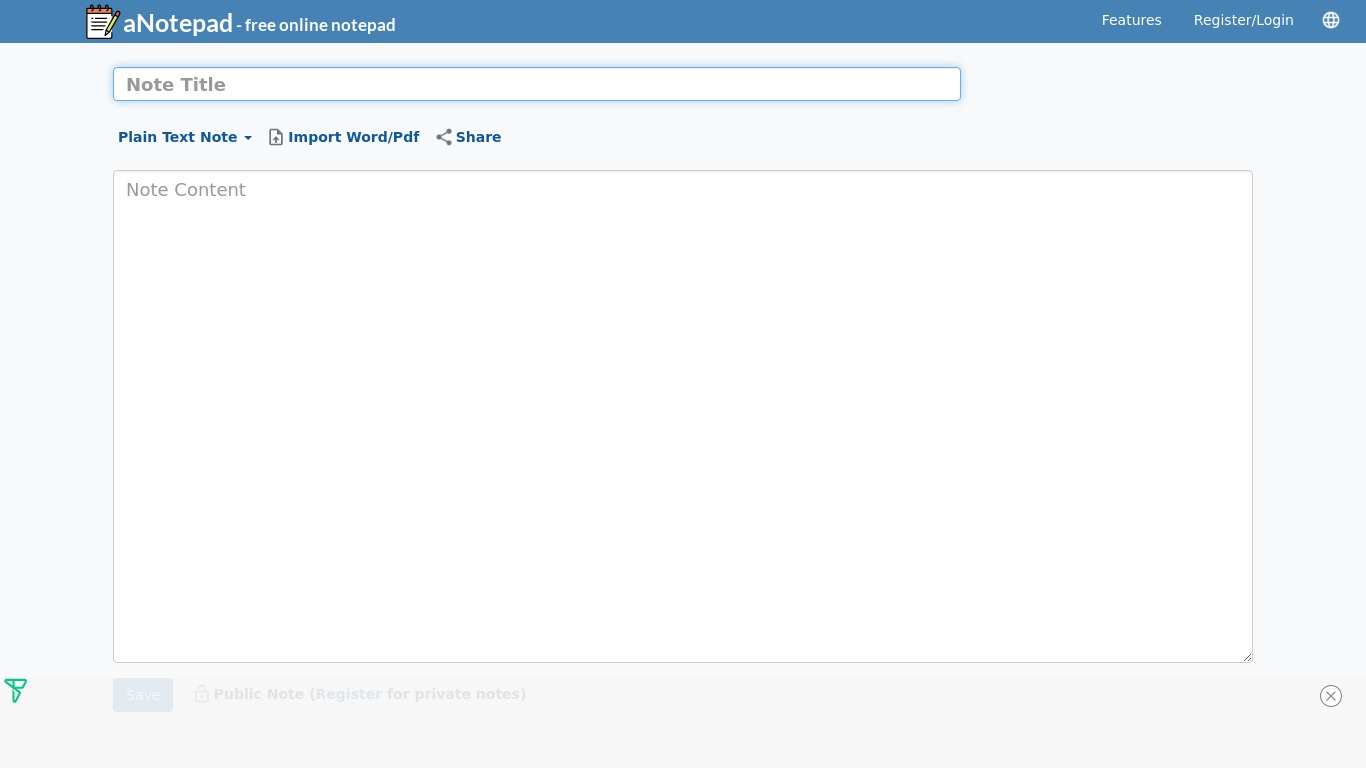The height and width of the screenshot is (768, 1366).
Task: Click the green Freestar icon
Action: (x=15, y=690)
